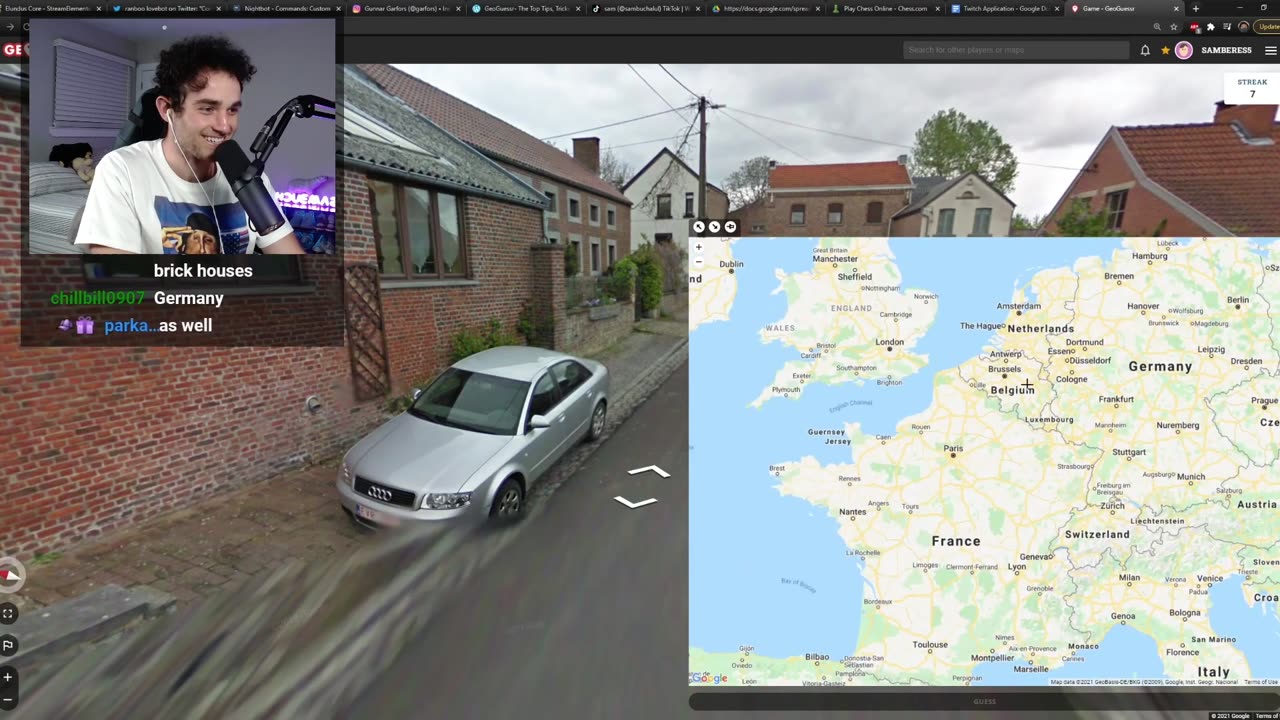Click the London label on the map
1280x720 pixels.
tap(890, 342)
